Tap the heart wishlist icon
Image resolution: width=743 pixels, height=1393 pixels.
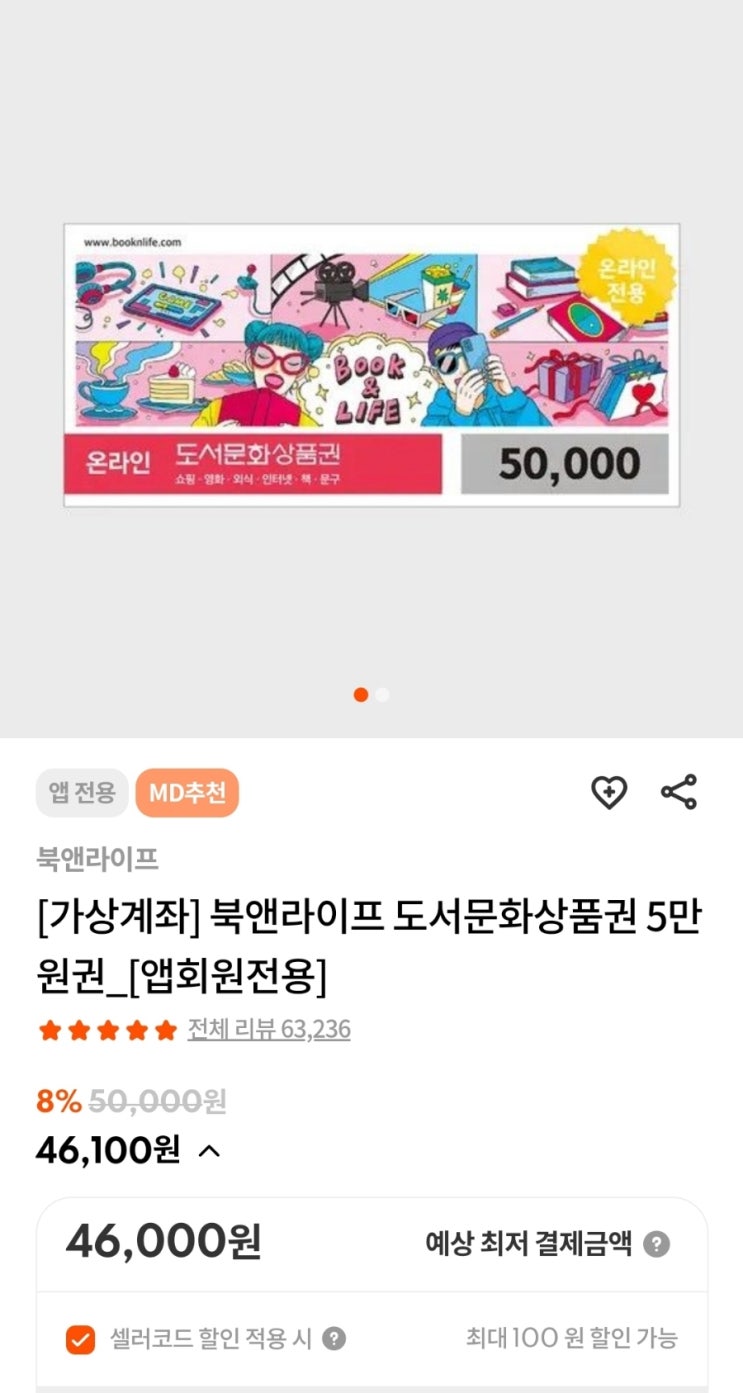(x=608, y=793)
